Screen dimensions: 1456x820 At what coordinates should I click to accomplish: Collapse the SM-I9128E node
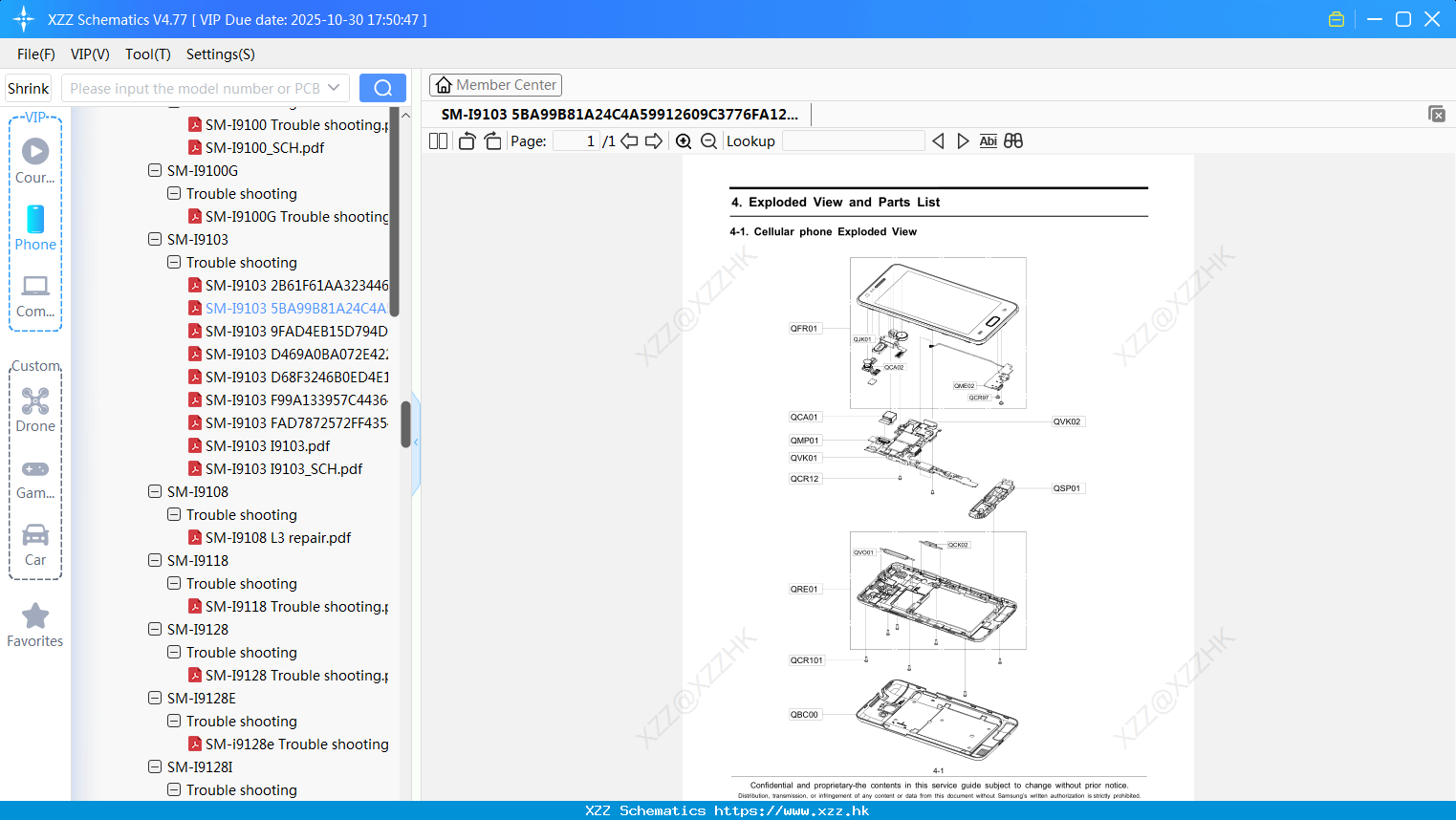(x=155, y=699)
